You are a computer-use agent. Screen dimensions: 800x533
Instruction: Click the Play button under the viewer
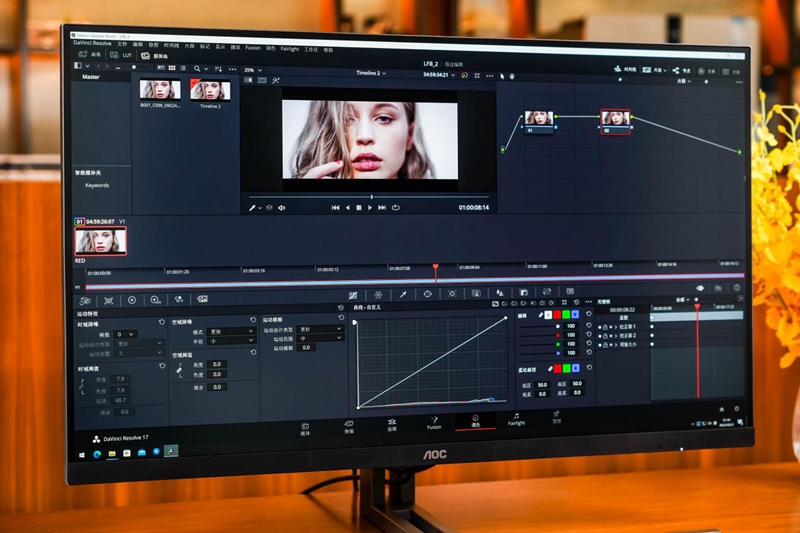(x=370, y=207)
